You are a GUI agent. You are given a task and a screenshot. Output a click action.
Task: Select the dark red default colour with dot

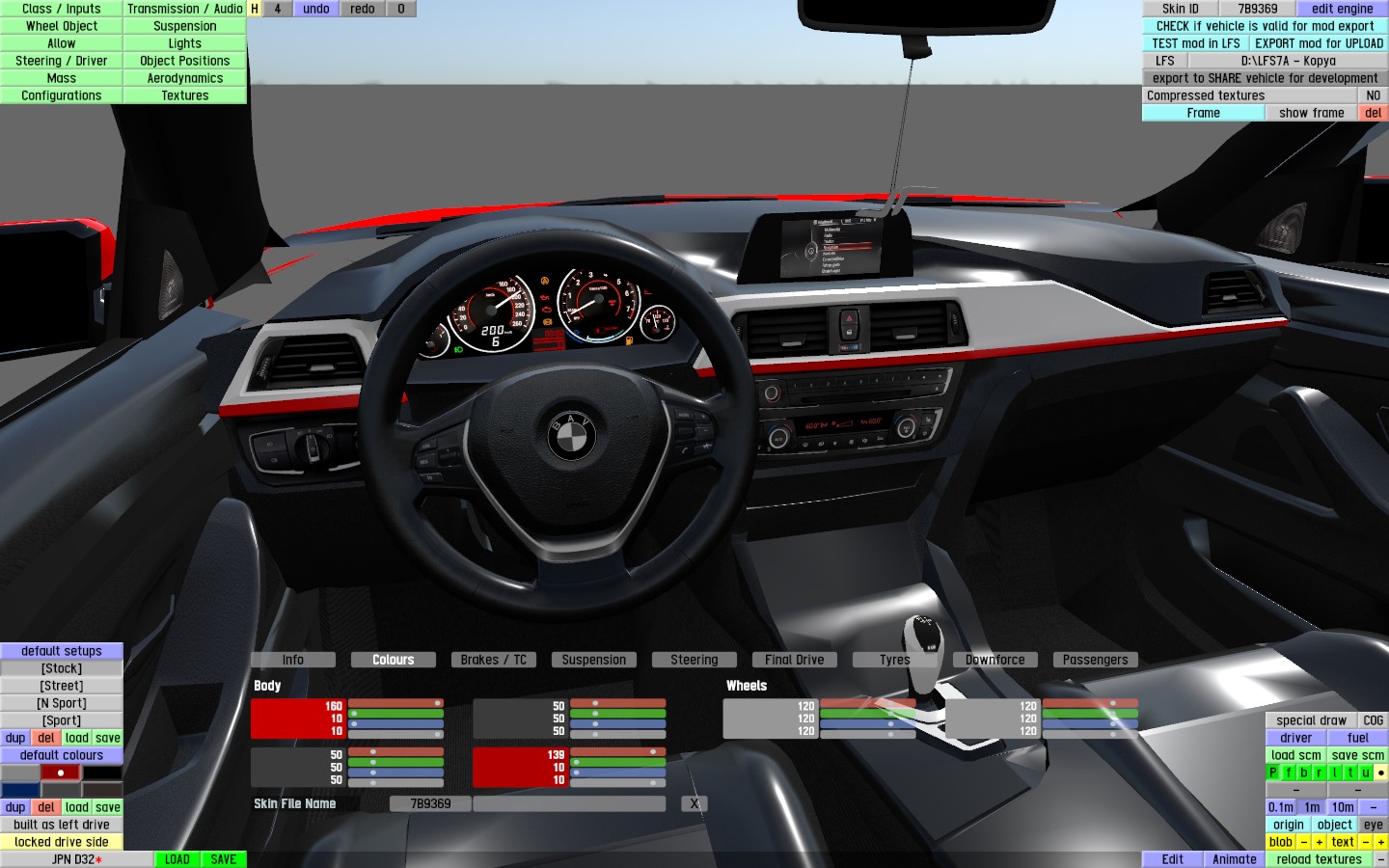tap(61, 773)
